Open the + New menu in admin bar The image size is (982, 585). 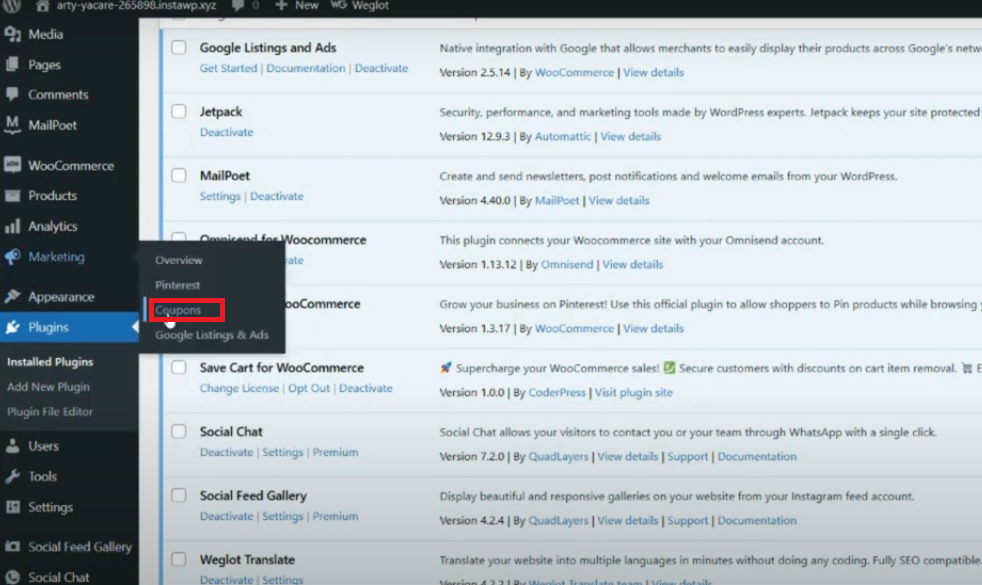(297, 6)
